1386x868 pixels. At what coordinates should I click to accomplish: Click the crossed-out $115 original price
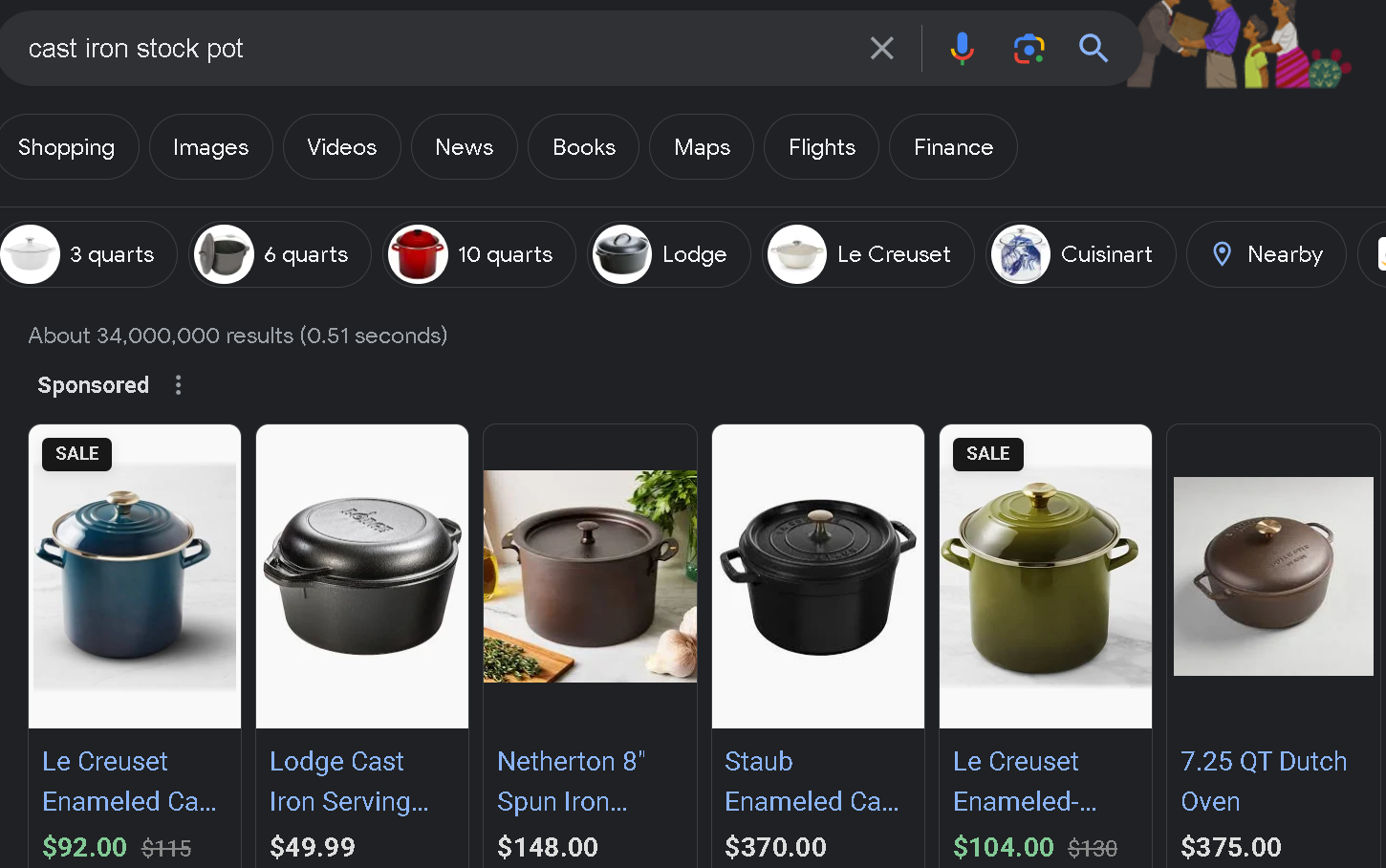[166, 848]
